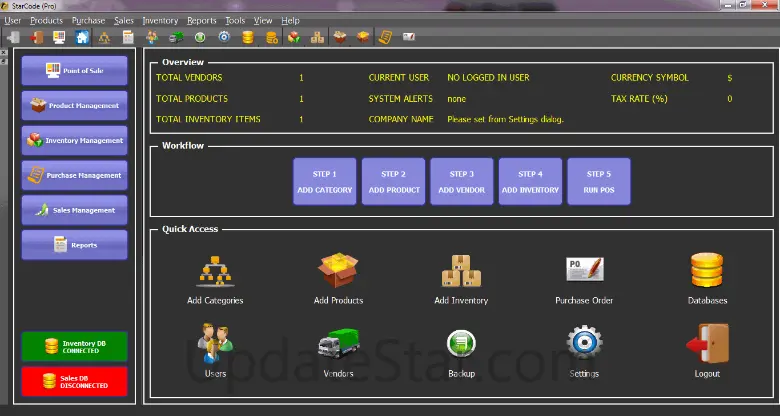Viewport: 780px width, 416px height.
Task: Open the Inventory menu
Action: pyautogui.click(x=160, y=20)
